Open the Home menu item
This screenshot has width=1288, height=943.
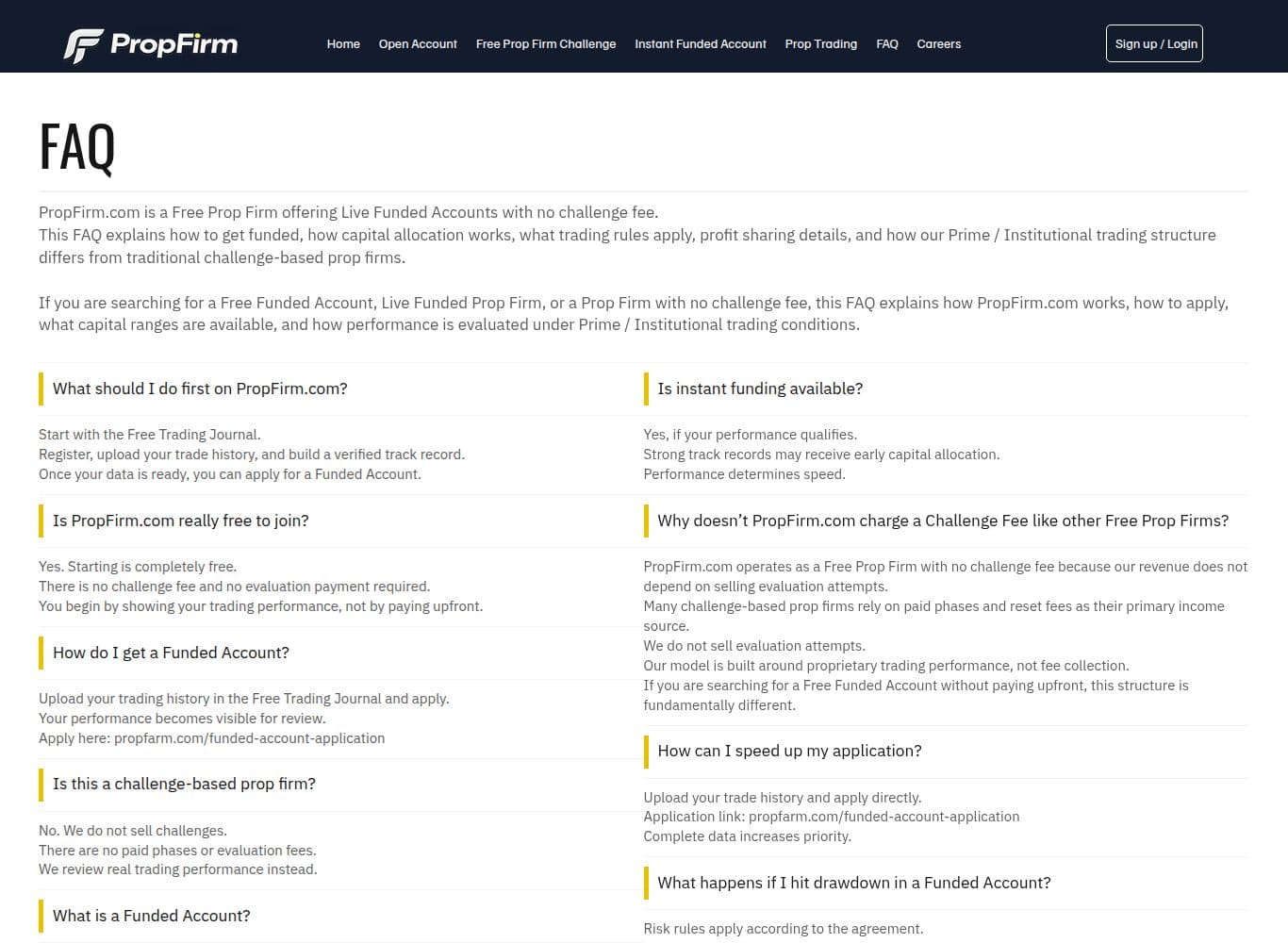coord(343,44)
